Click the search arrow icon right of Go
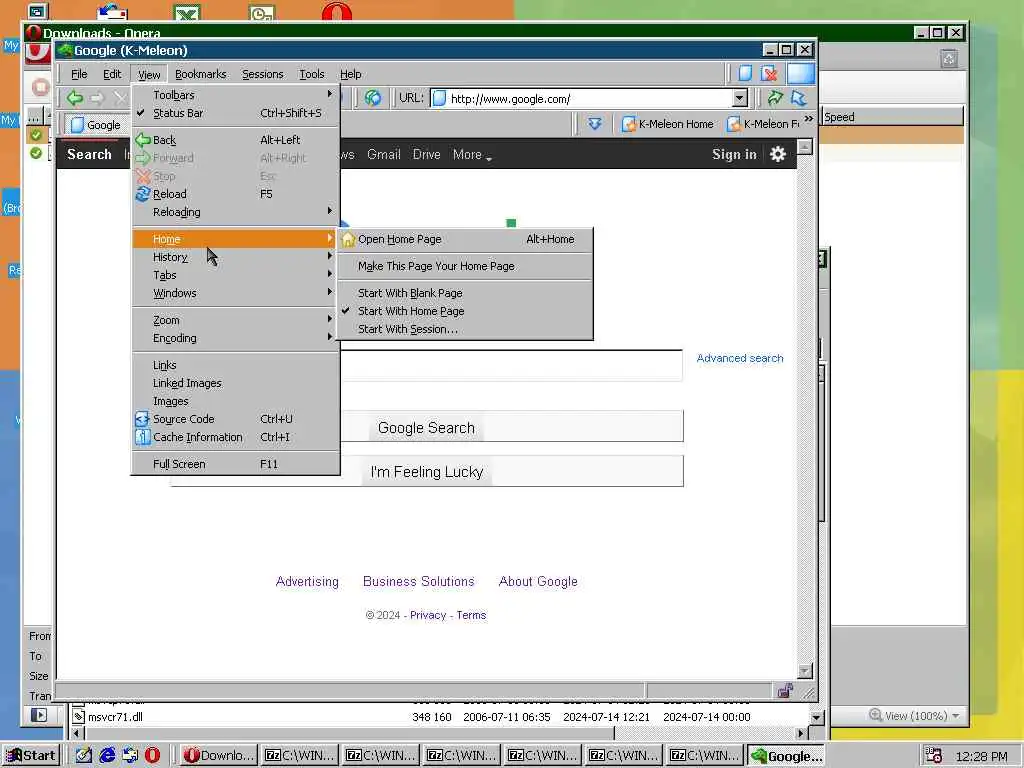Viewport: 1024px width, 768px height. (x=799, y=98)
